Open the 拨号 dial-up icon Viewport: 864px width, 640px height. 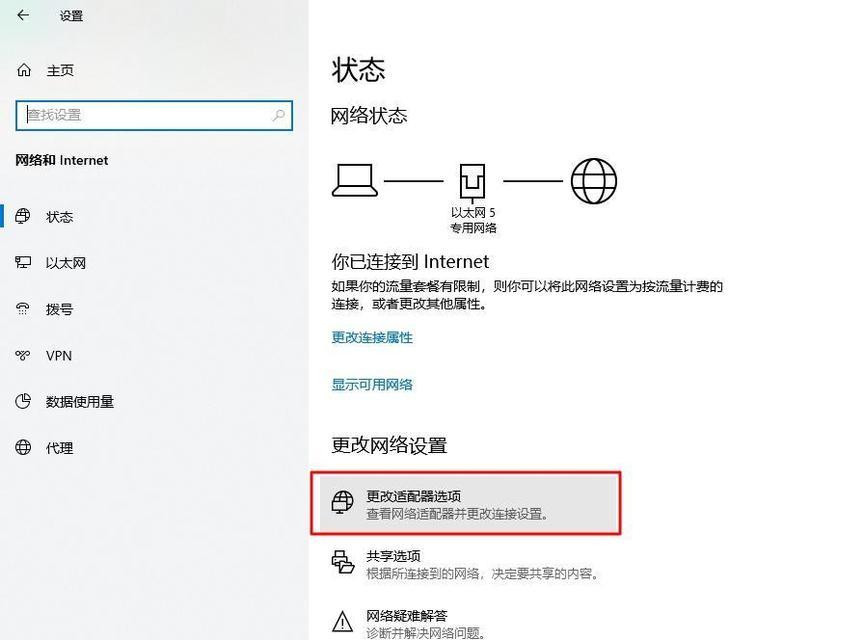coord(23,309)
